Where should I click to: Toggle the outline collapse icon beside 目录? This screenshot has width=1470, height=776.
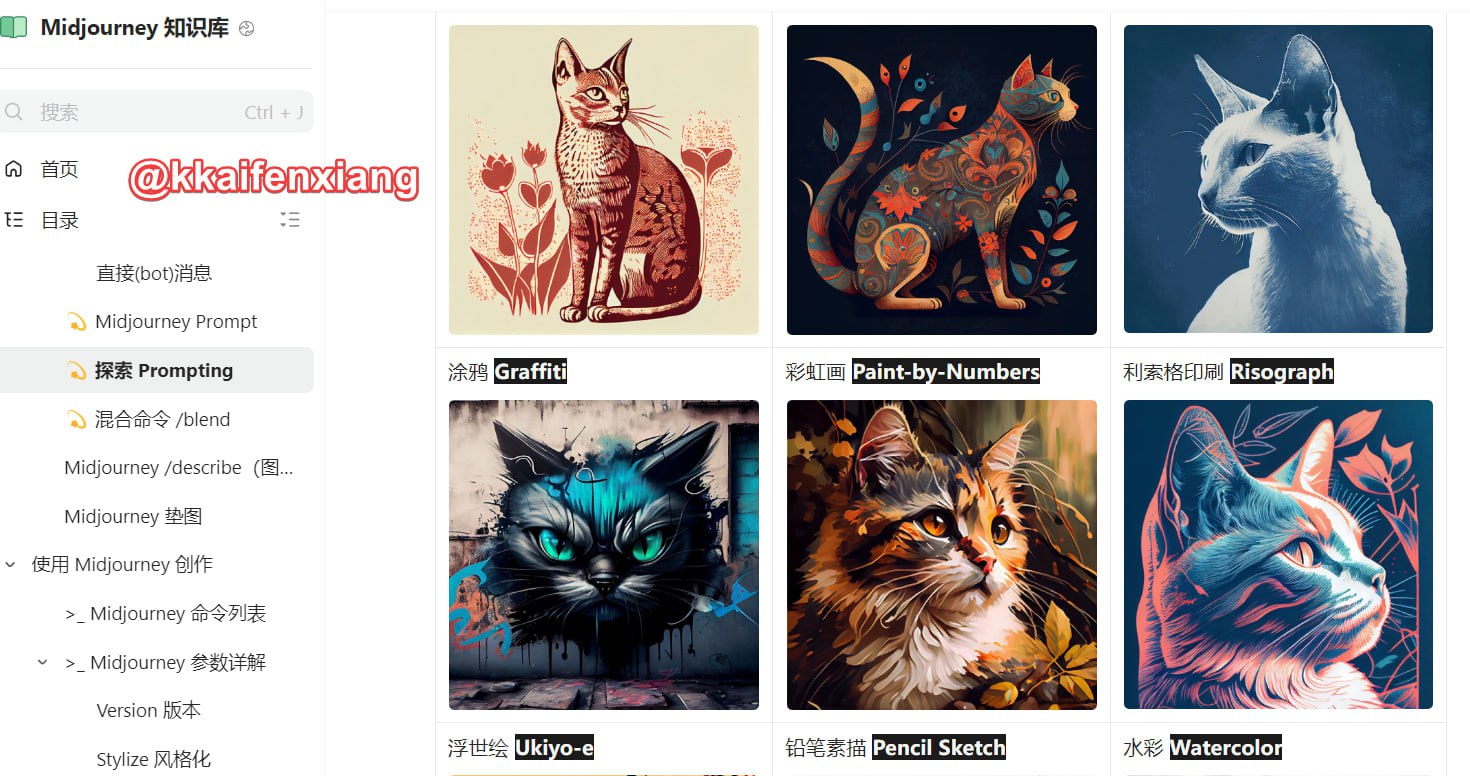coord(290,220)
